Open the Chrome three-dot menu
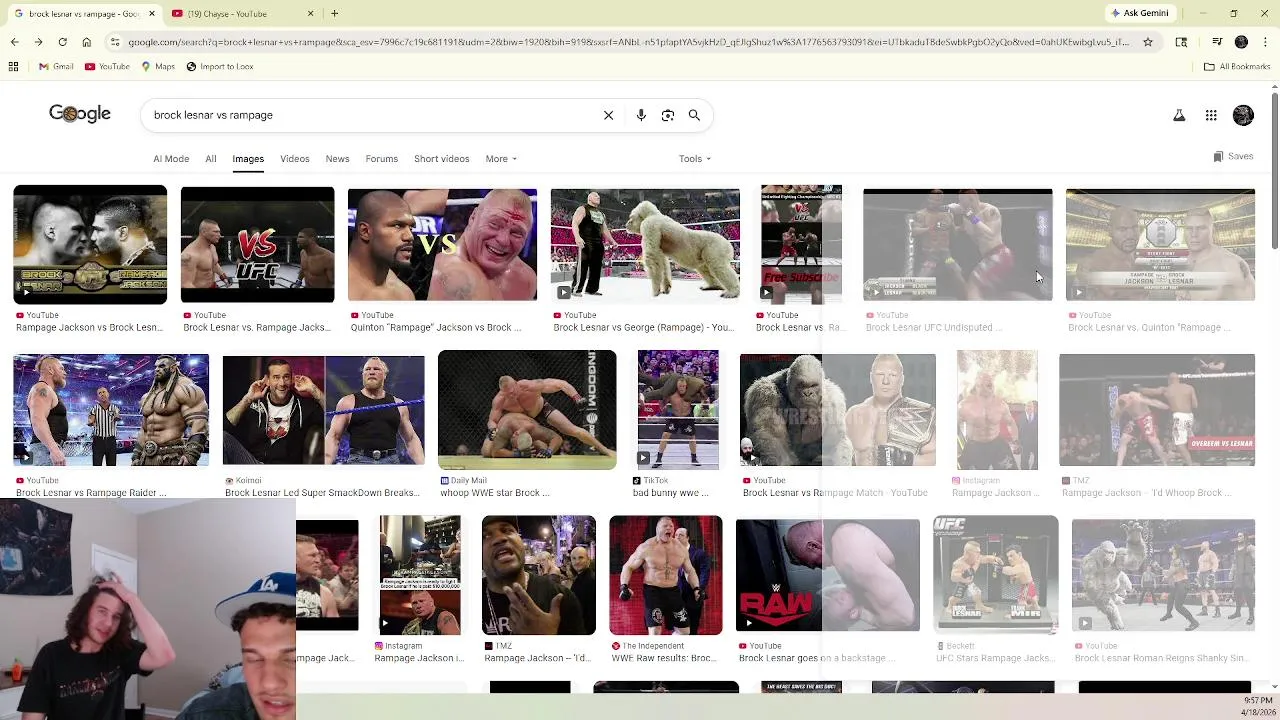The width and height of the screenshot is (1280, 720). [x=1265, y=42]
